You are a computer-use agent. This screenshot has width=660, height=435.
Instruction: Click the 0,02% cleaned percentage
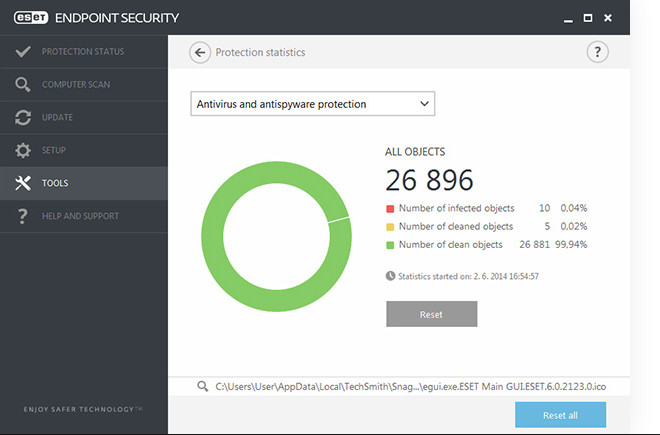(x=573, y=226)
